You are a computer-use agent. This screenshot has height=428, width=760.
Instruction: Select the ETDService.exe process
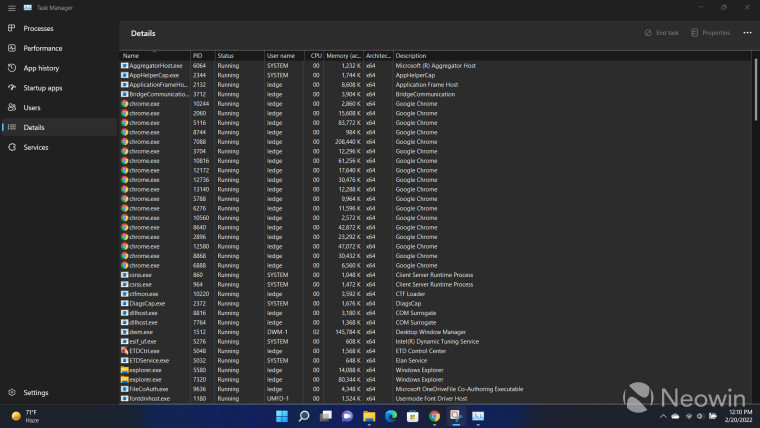[435, 361]
